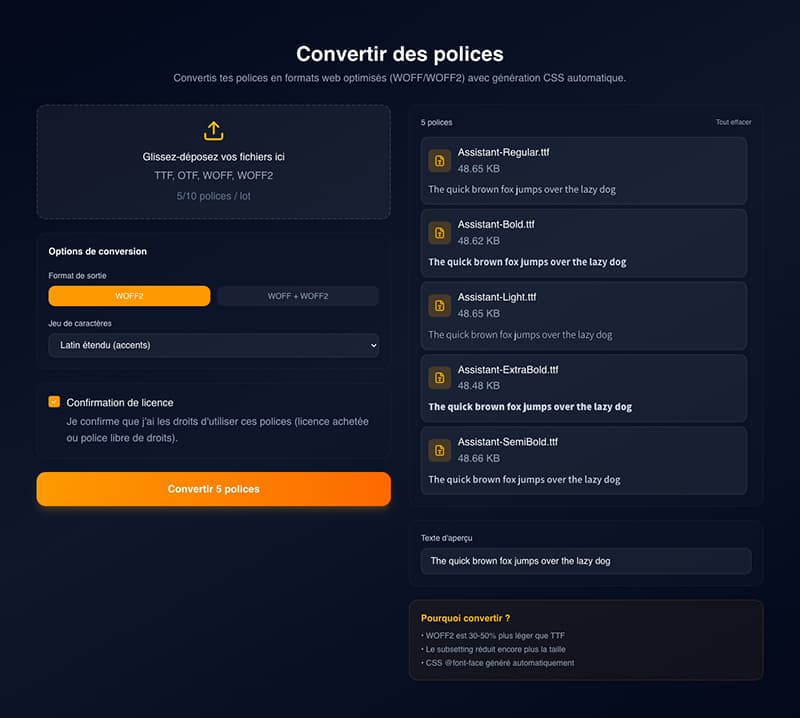800x718 pixels.
Task: Click the file icon beside Assistant-SemiBold.ttf
Action: (x=439, y=450)
